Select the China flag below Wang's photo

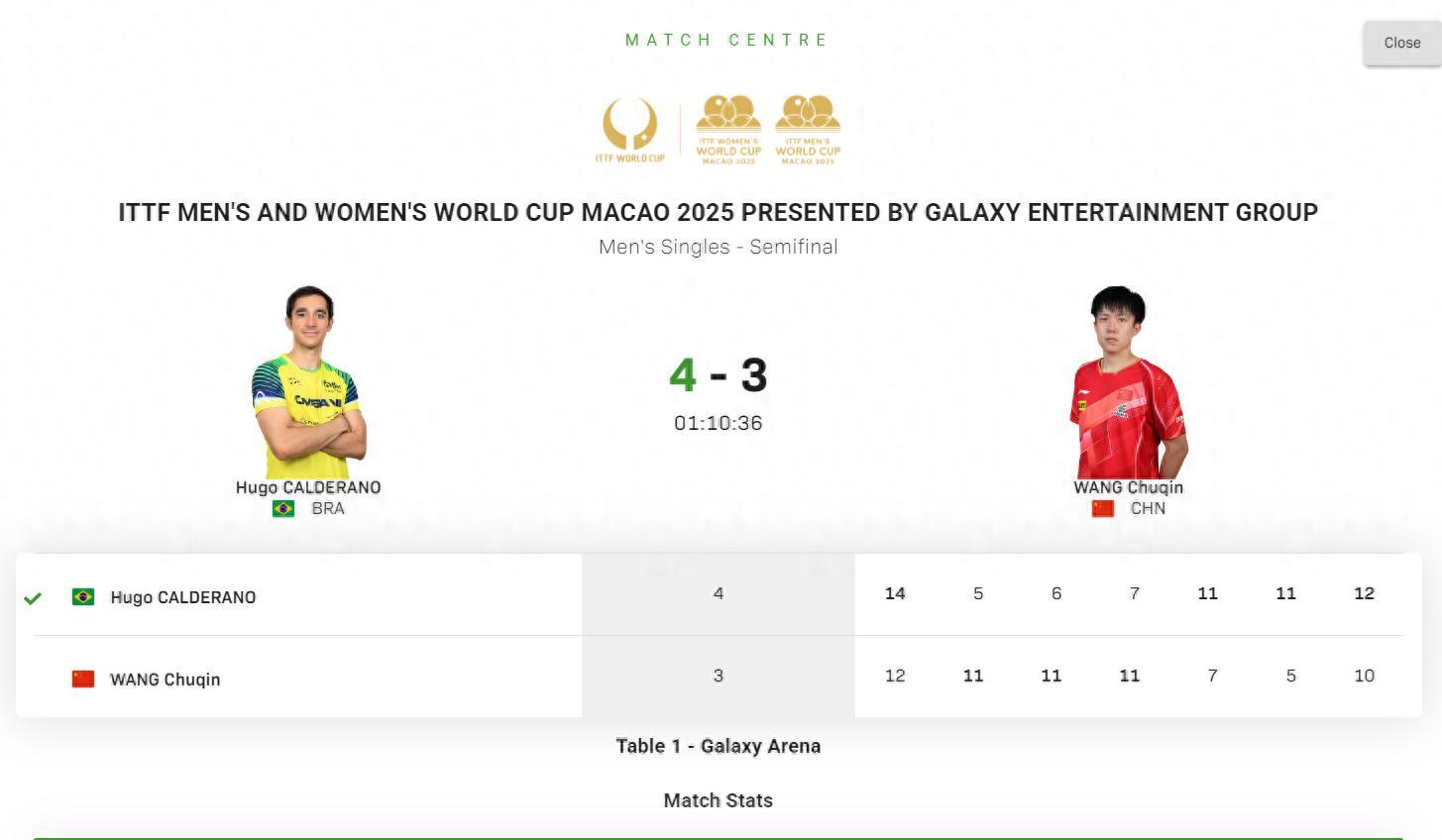point(1103,509)
